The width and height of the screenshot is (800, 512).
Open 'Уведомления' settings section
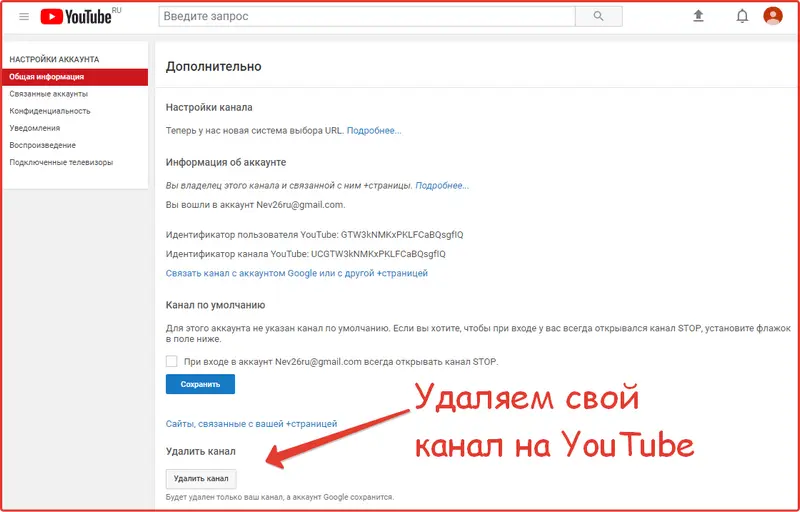coord(35,128)
